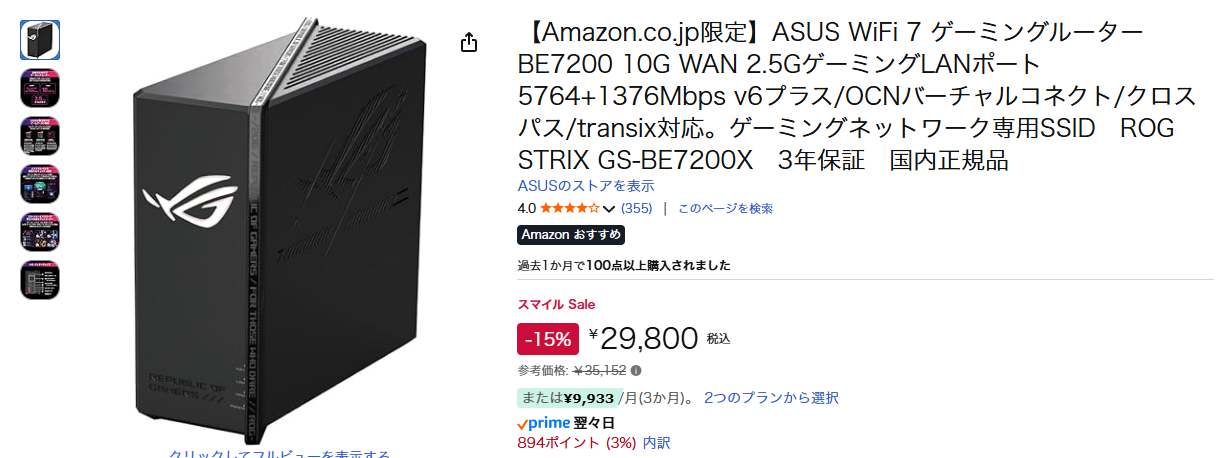1224x458 pixels.
Task: Select the first thumbnail showing the router
Action: [40, 39]
